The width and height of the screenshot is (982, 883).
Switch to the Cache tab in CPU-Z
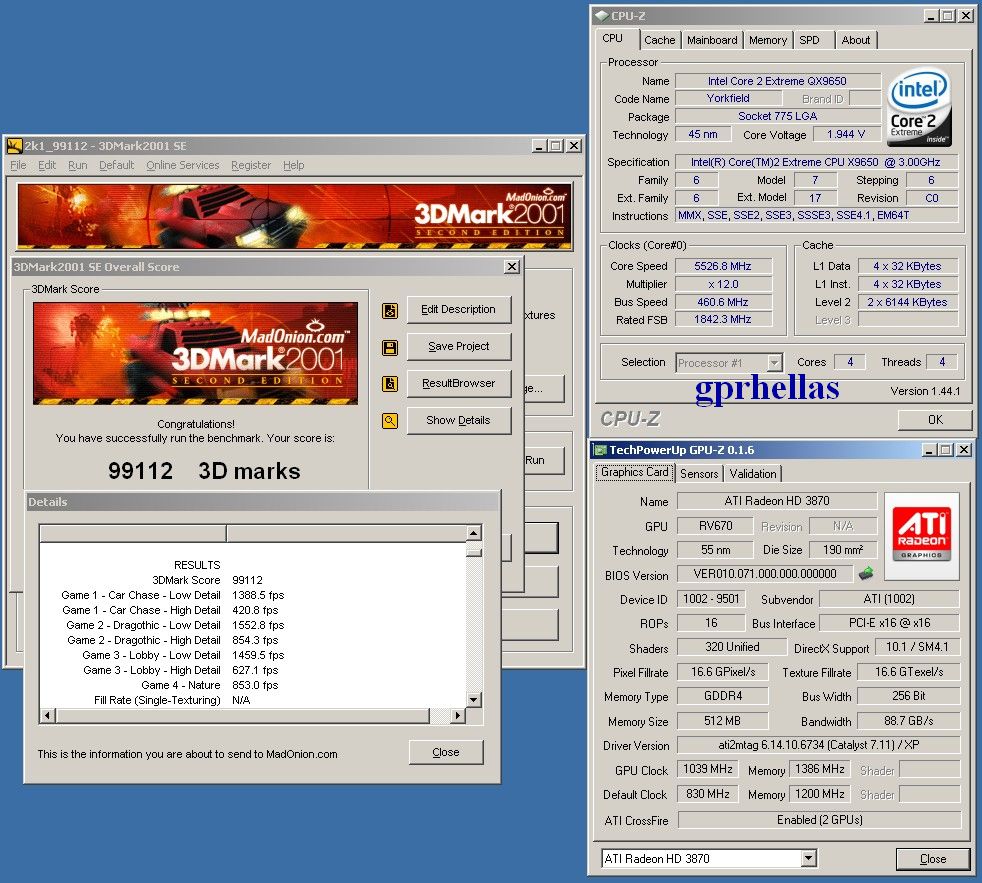tap(659, 40)
